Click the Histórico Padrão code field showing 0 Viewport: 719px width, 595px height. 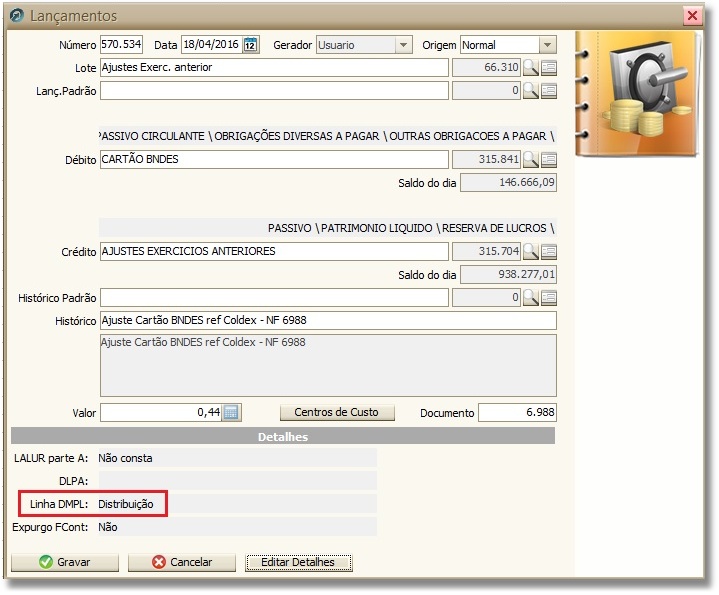pyautogui.click(x=486, y=298)
